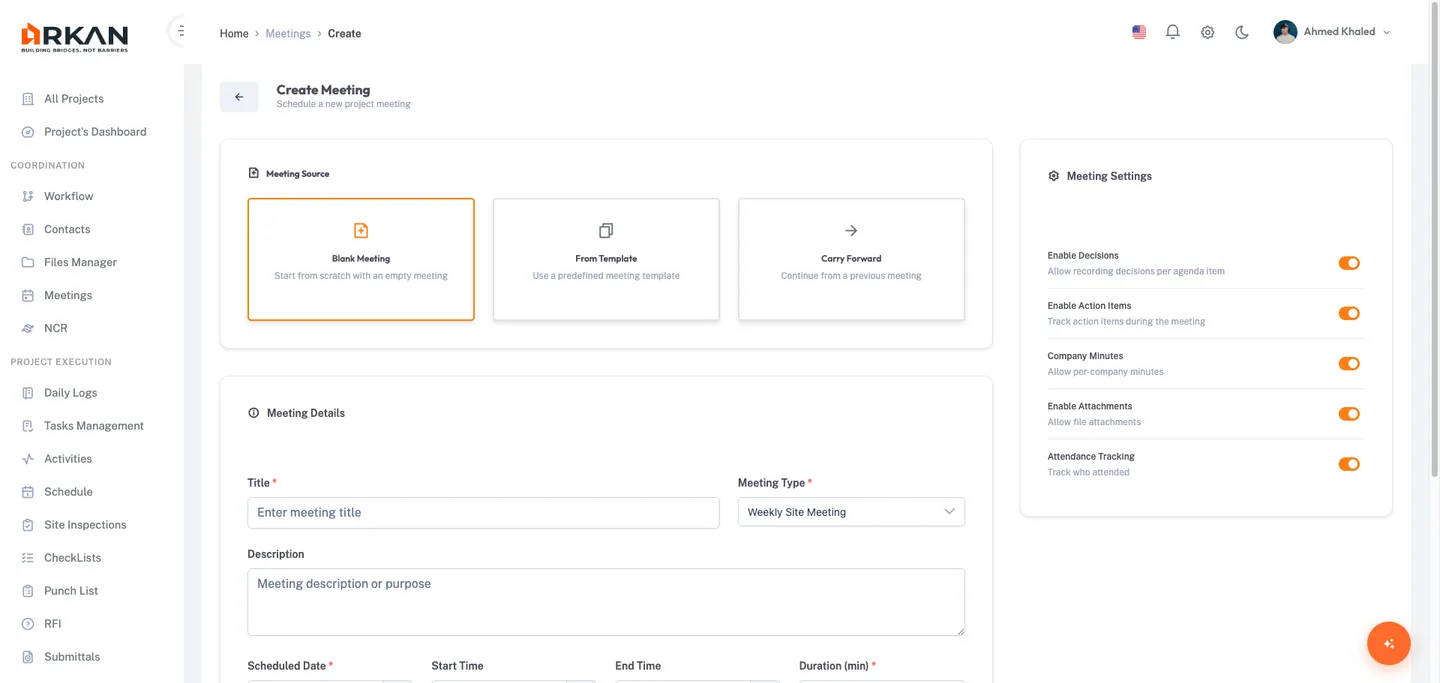Open the Daily Logs panel

(x=70, y=392)
